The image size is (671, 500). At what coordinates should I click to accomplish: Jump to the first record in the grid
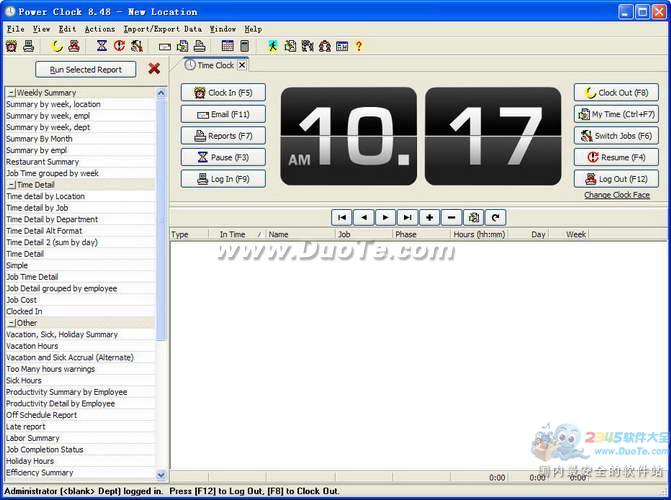tap(341, 217)
